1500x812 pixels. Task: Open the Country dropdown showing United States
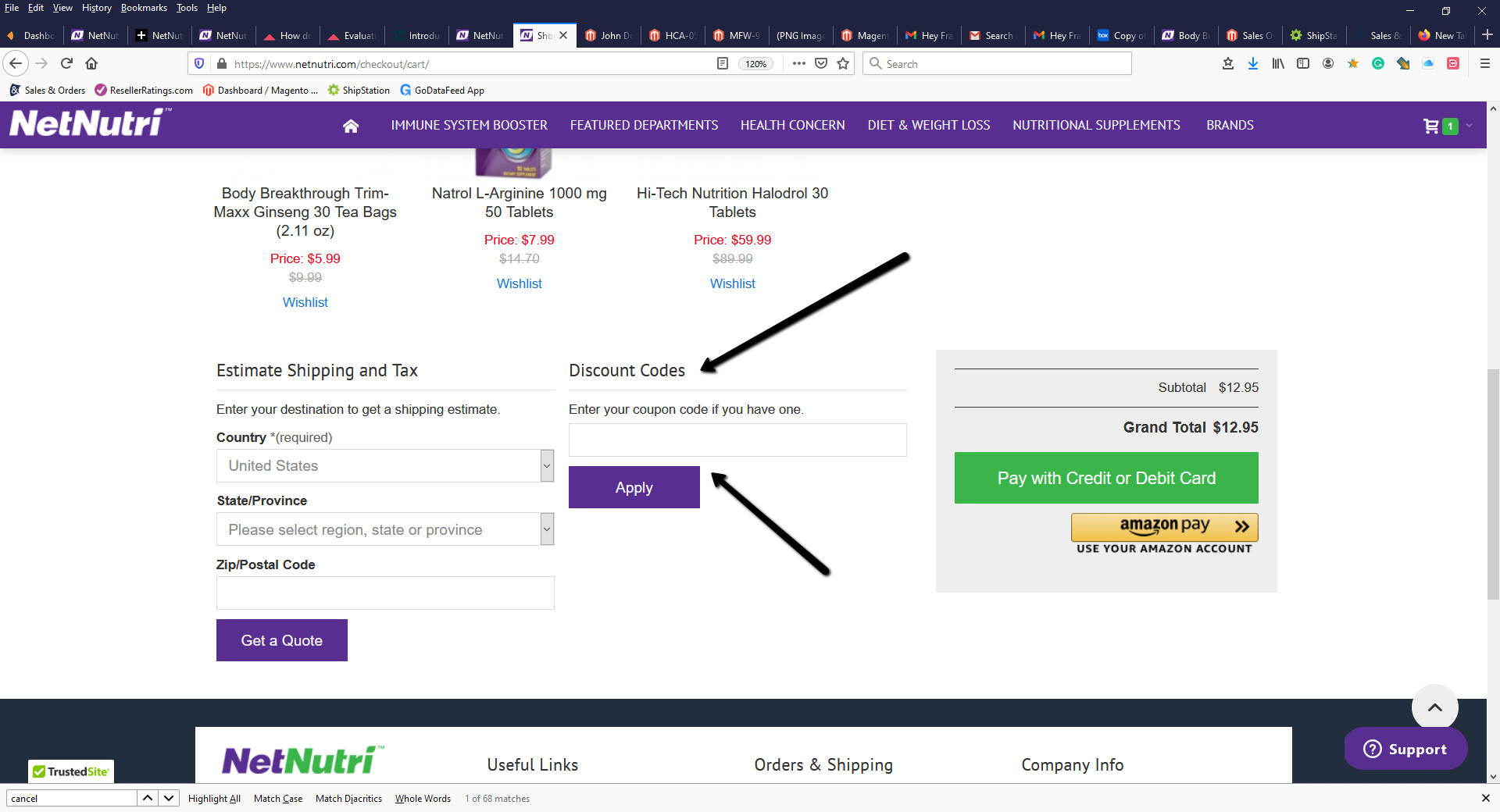click(384, 466)
